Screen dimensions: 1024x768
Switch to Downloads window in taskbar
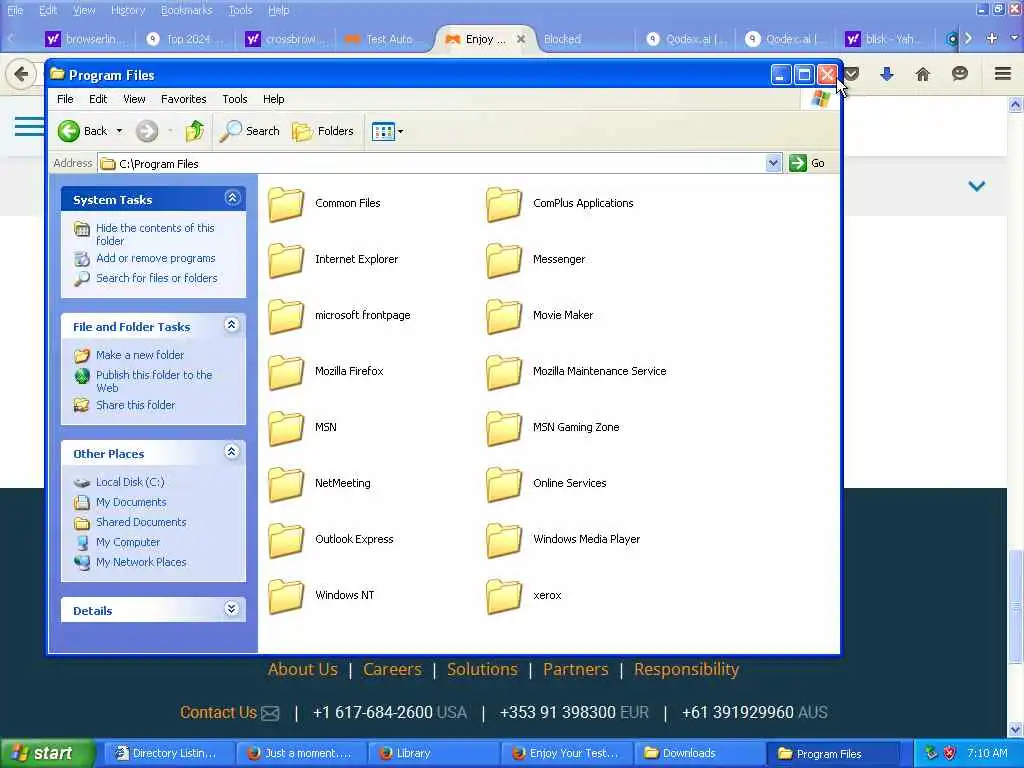[x=699, y=754]
